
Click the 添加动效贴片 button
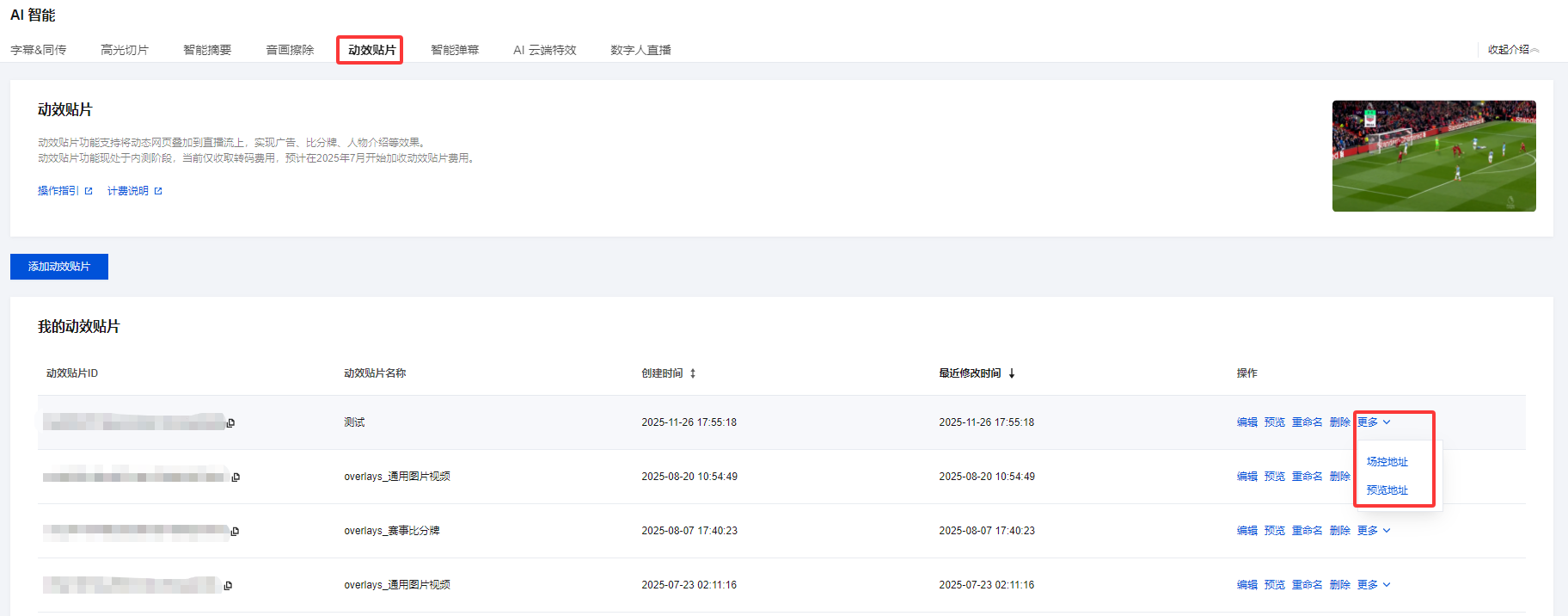pos(59,267)
